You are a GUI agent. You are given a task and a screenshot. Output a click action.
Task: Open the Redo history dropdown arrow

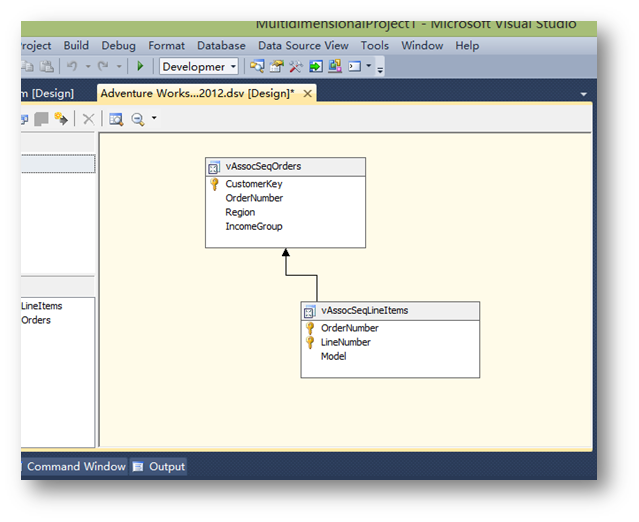pyautogui.click(x=119, y=66)
